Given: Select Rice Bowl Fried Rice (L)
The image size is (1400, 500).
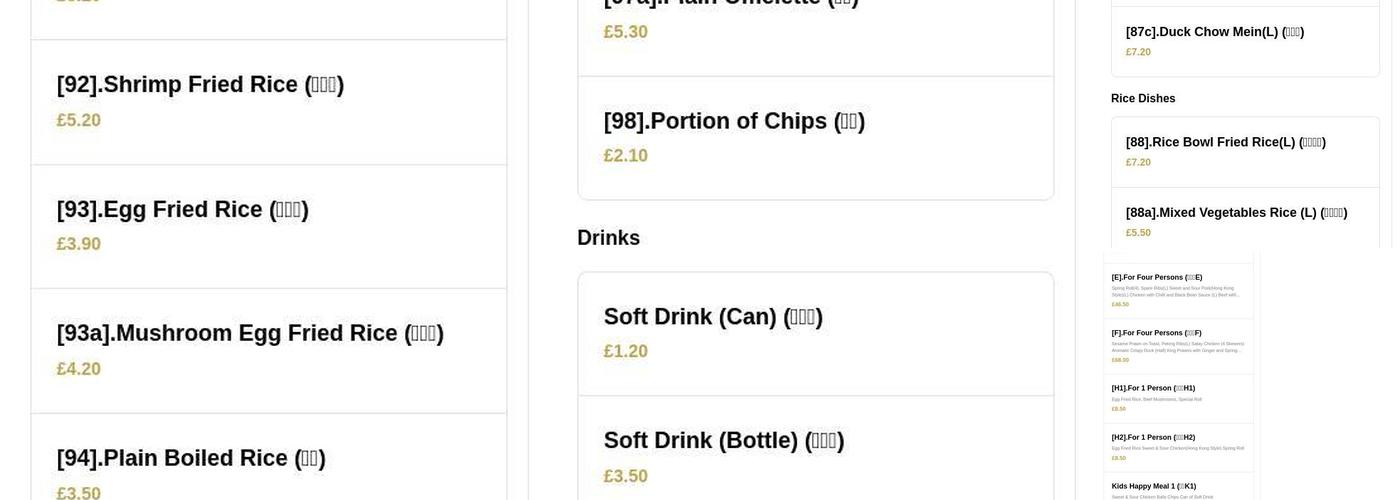Looking at the screenshot, I should [1225, 142].
